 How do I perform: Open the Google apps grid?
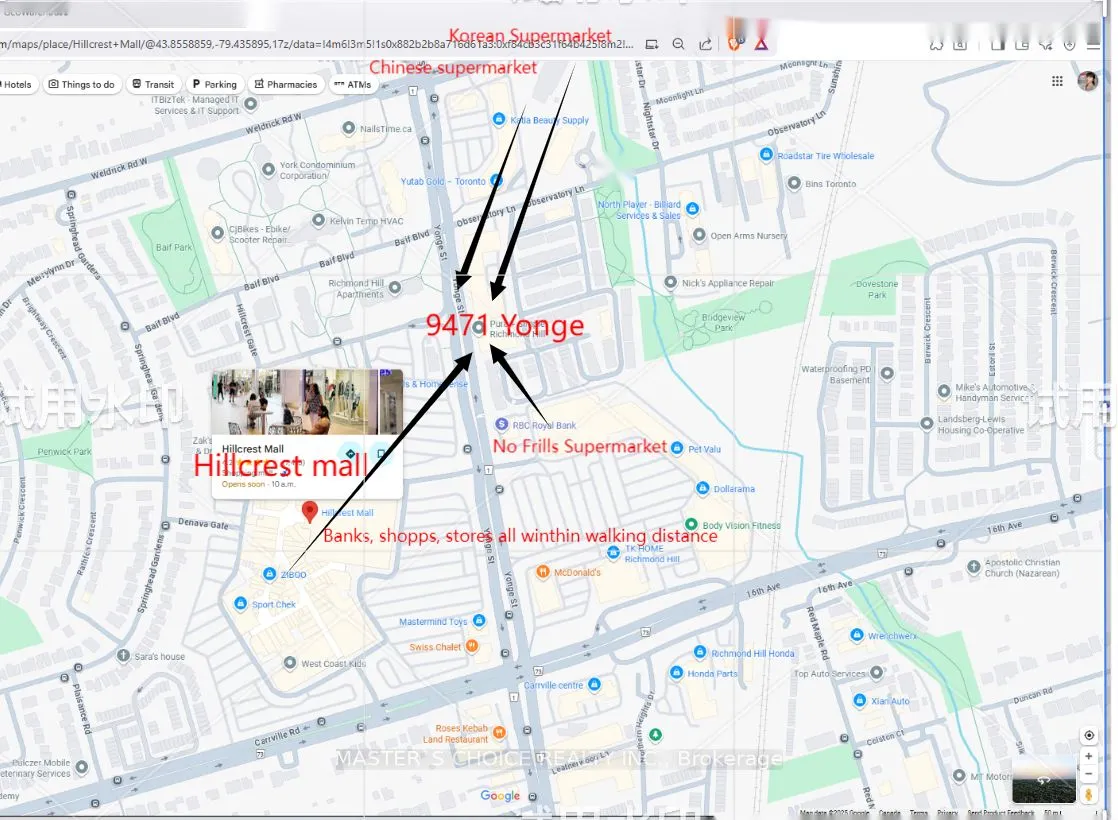pyautogui.click(x=1057, y=81)
